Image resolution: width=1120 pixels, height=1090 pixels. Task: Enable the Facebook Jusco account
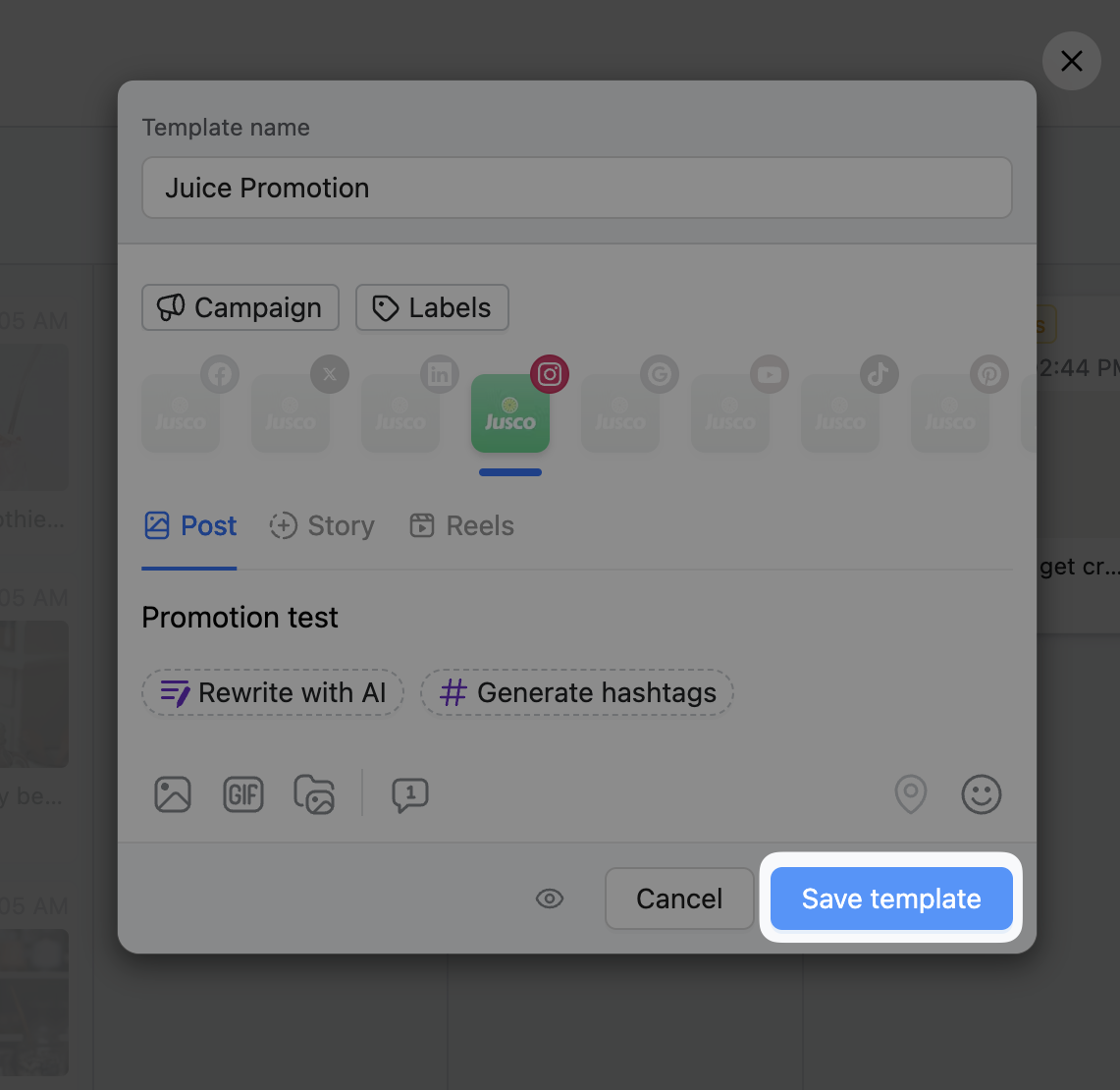(x=182, y=413)
